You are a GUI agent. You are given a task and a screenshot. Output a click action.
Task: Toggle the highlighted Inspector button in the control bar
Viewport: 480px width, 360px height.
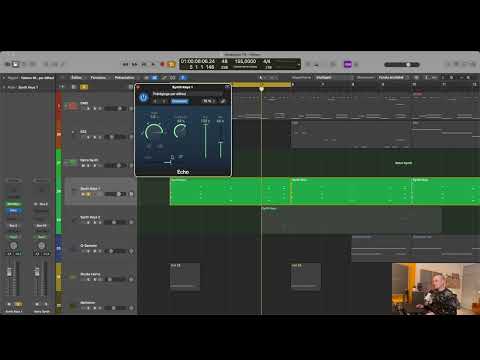[x=16, y=64]
